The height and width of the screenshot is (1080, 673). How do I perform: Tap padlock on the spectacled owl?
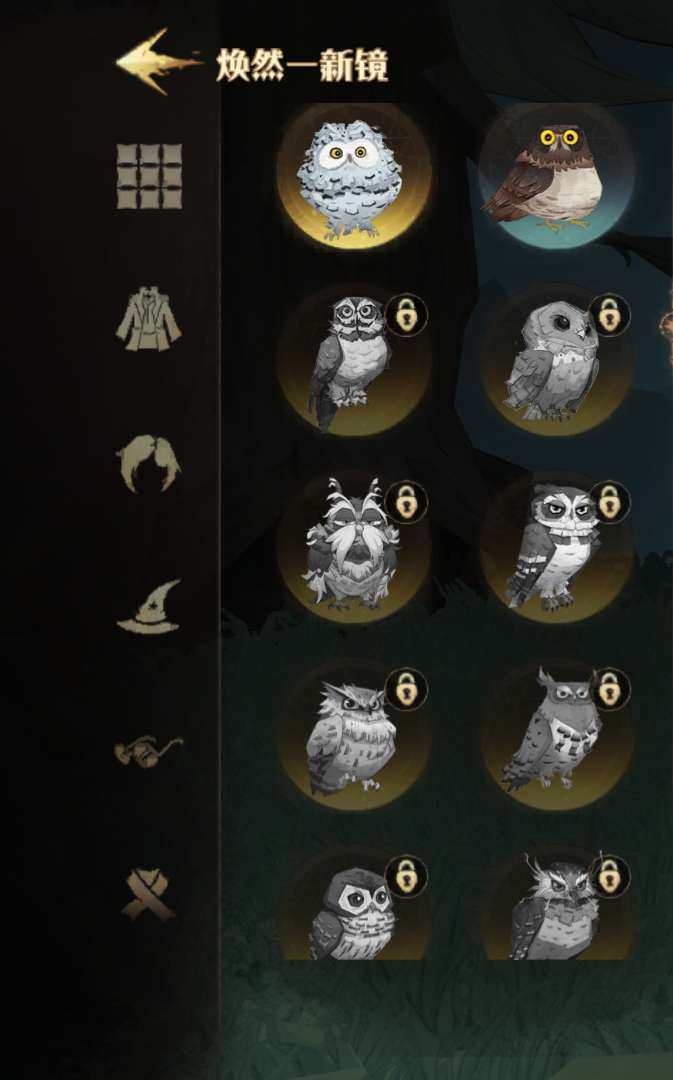pyautogui.click(x=407, y=315)
